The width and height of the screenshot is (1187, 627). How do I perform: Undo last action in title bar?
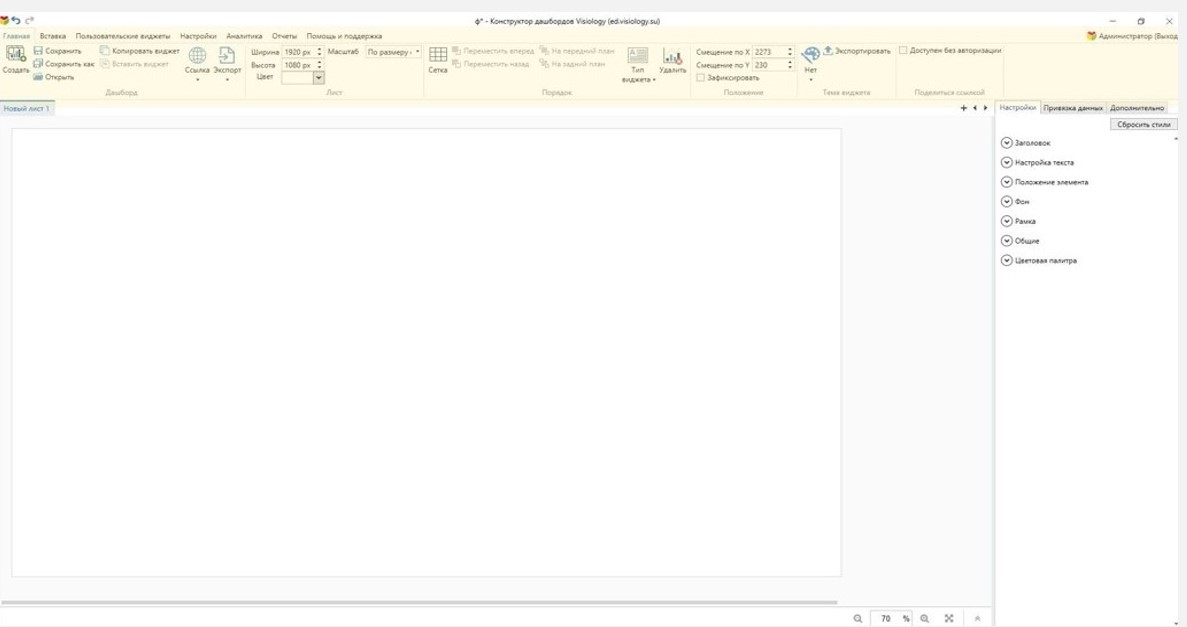(x=16, y=20)
